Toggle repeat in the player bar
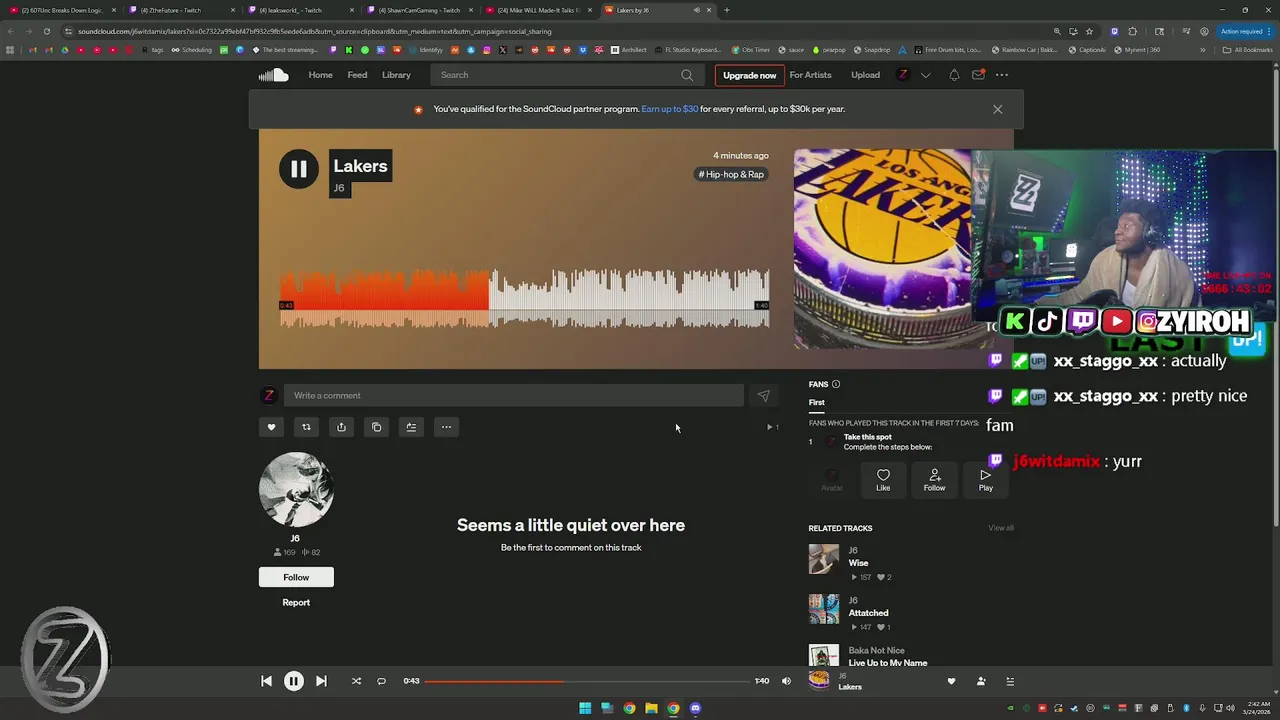The height and width of the screenshot is (720, 1280). click(x=381, y=681)
